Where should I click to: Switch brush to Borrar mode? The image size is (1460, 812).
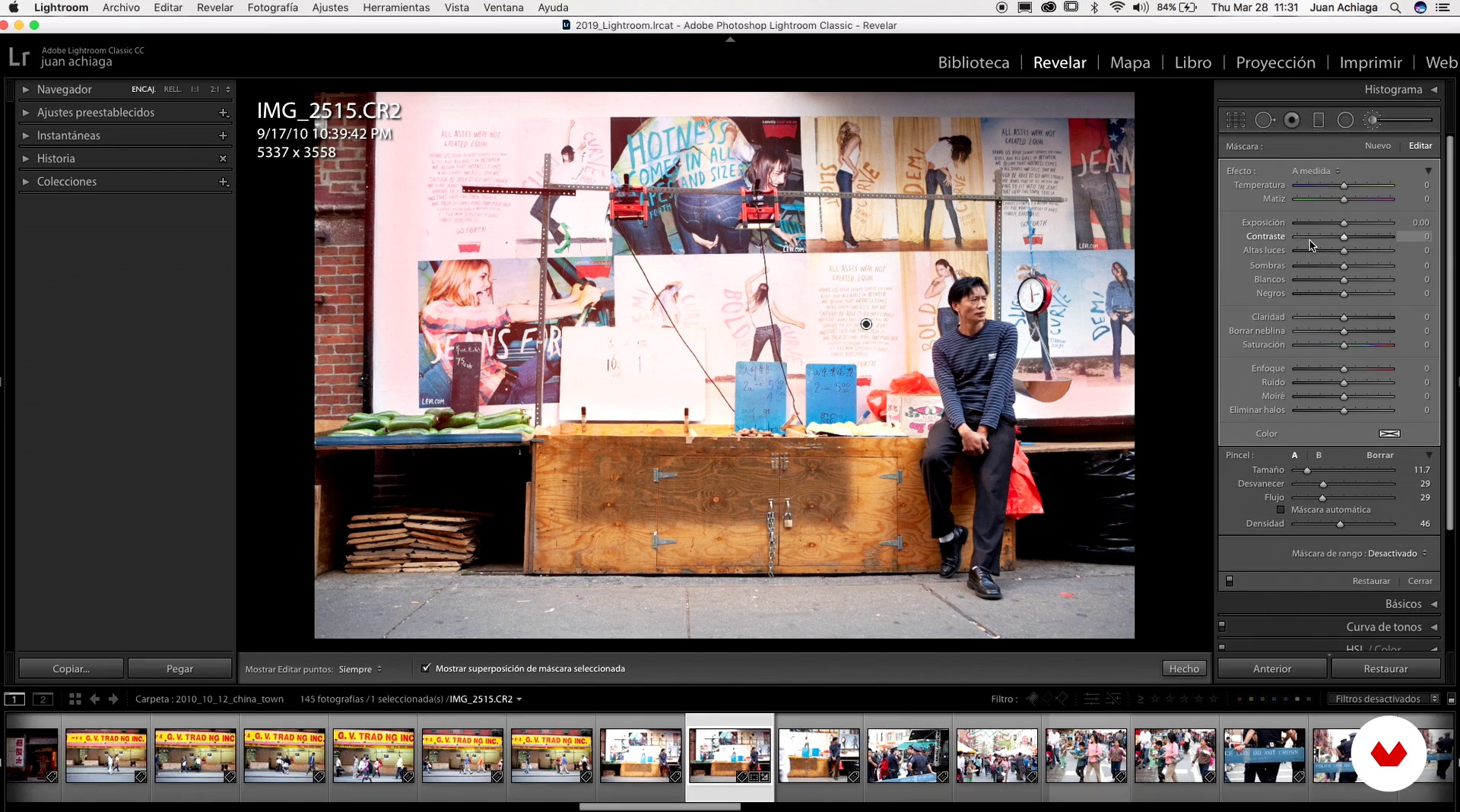click(x=1380, y=455)
